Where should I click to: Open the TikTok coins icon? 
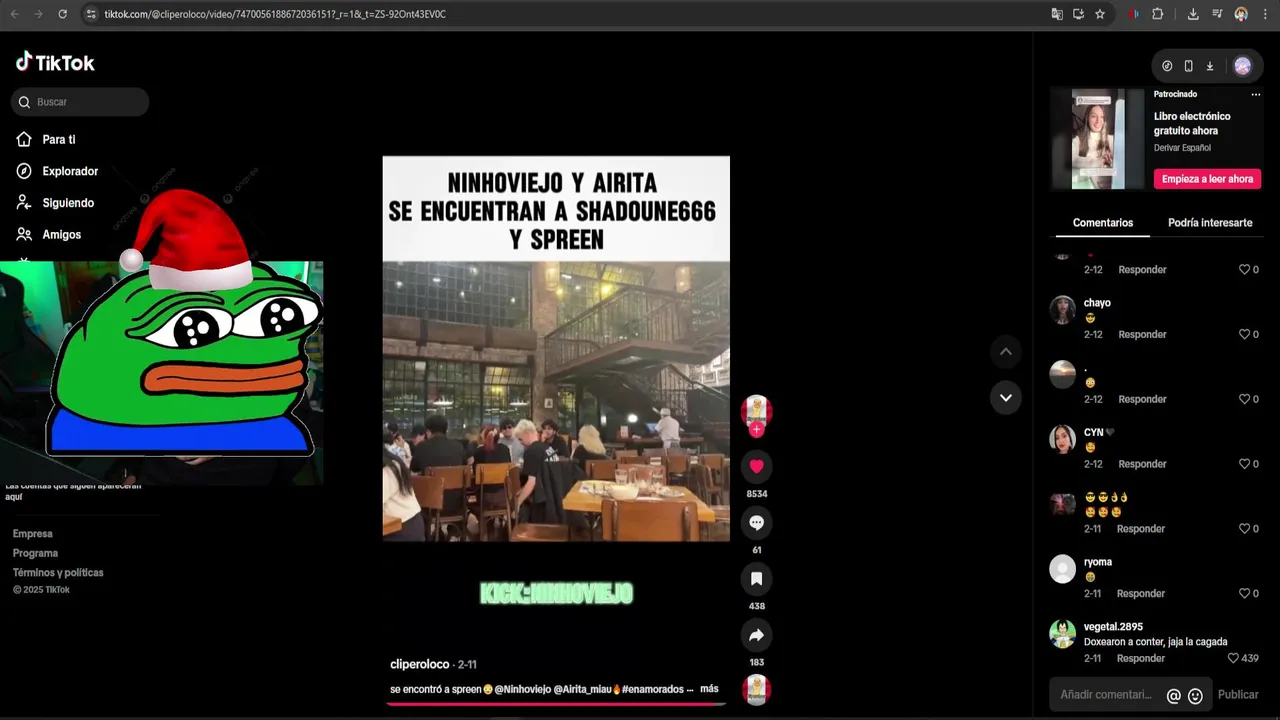[x=1167, y=66]
